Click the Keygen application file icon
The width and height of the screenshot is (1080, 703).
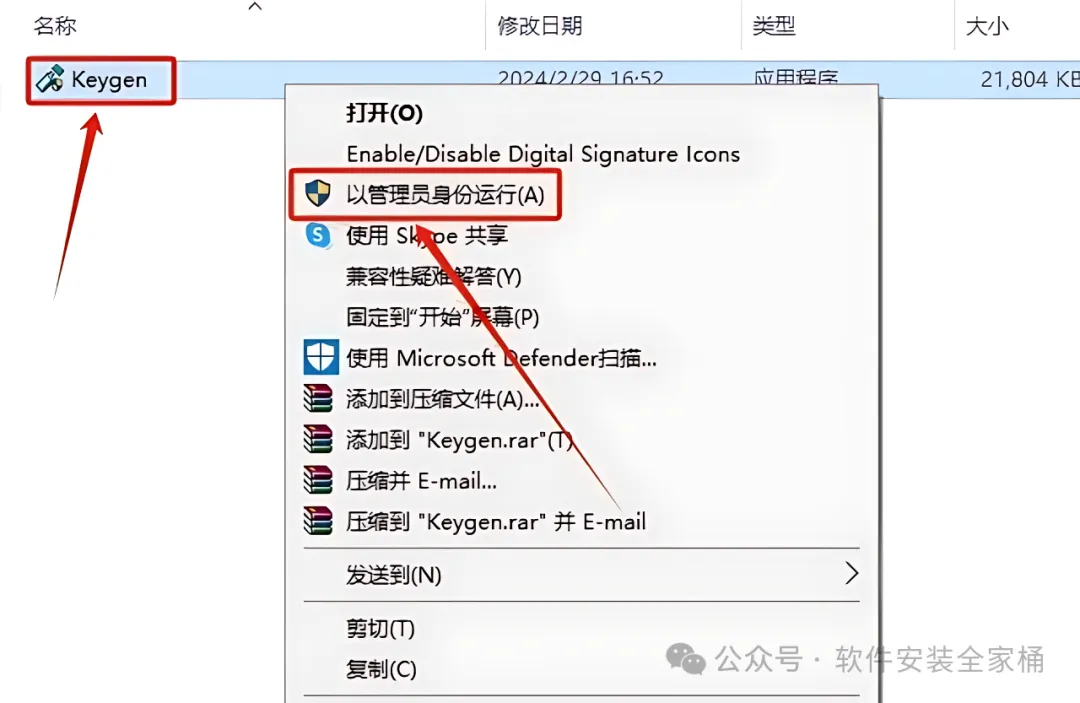click(x=50, y=80)
